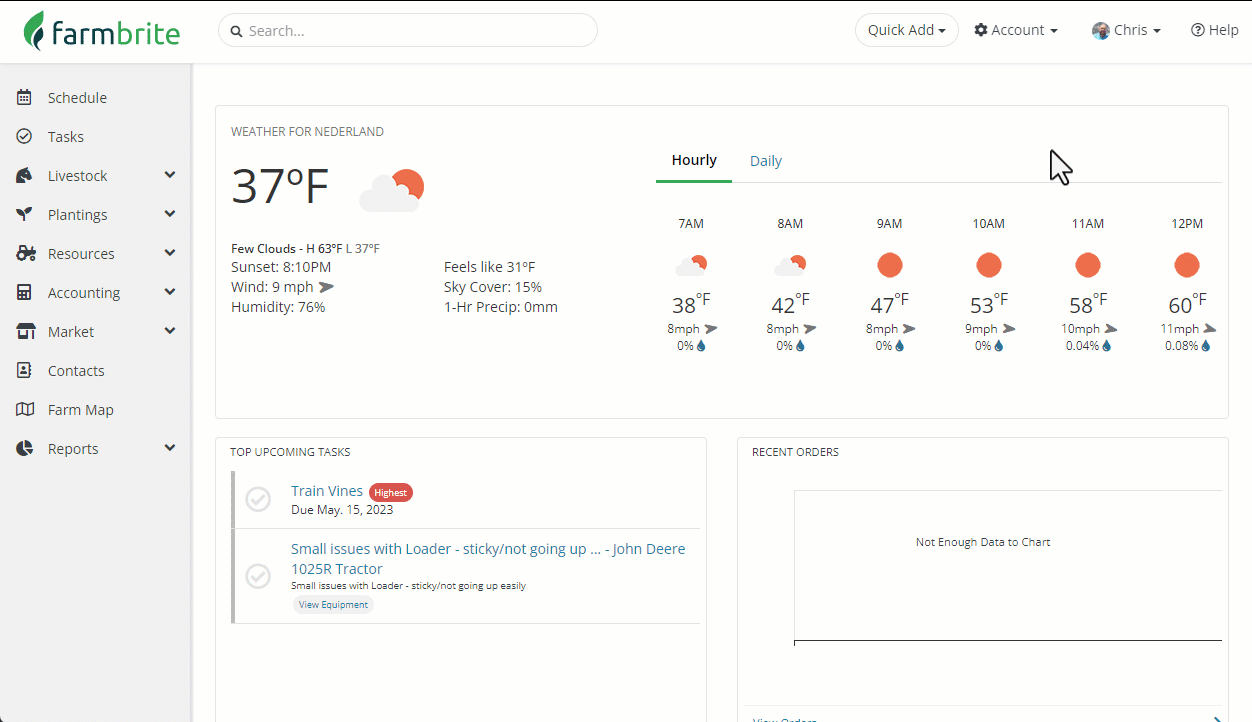Click the Contacts address book icon
The image size is (1252, 722).
coord(25,370)
